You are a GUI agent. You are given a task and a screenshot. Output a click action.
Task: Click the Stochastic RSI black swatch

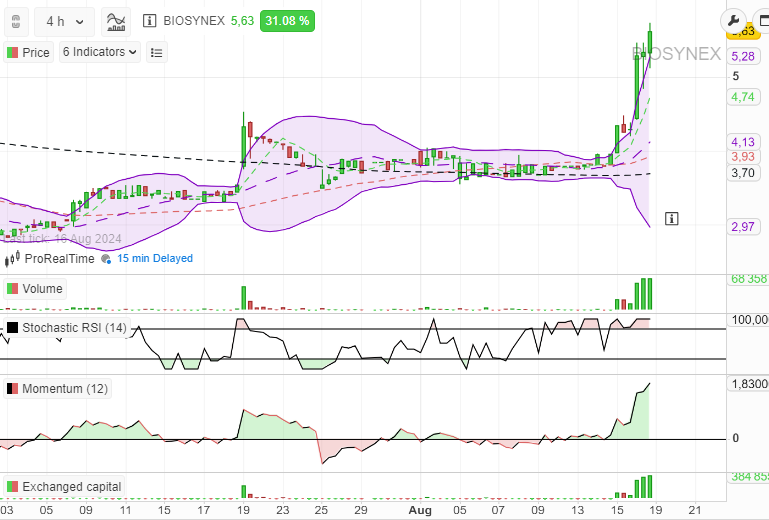(12, 328)
